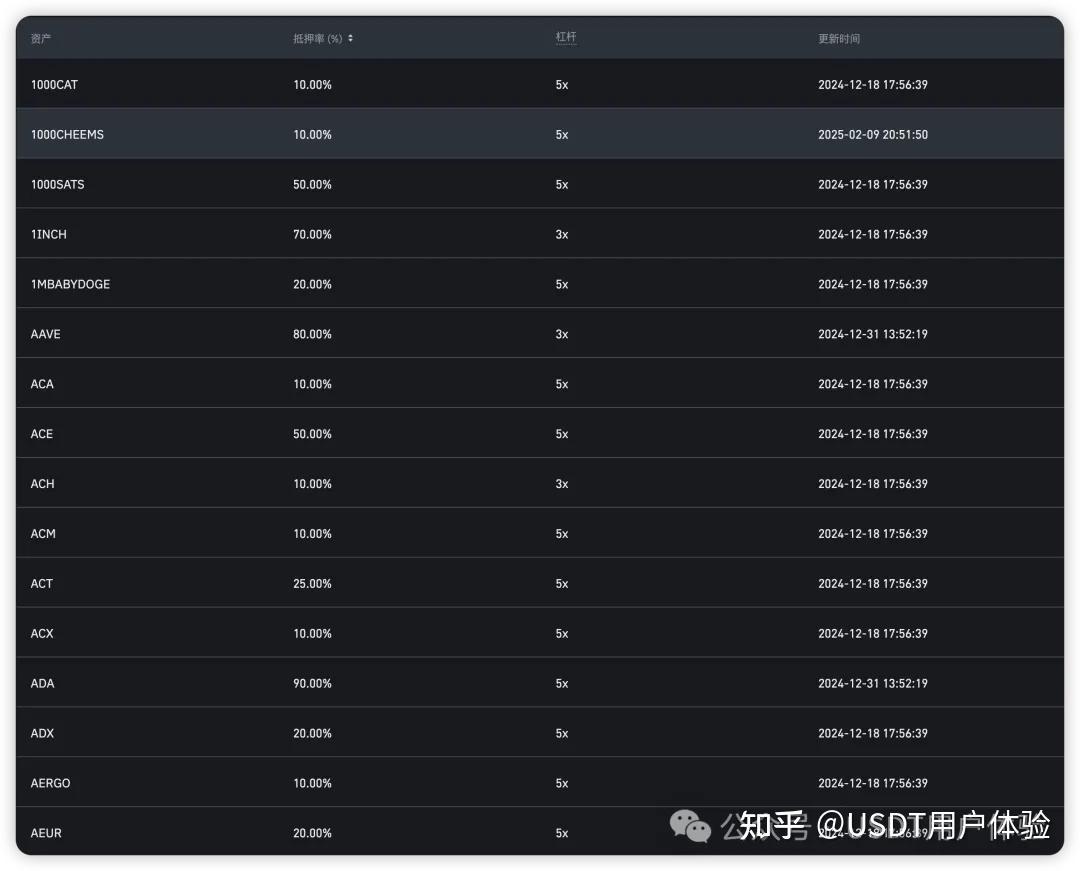The height and width of the screenshot is (871, 1080).
Task: Click timestamp 2025-02-09 20:51:50 for 1000CHEEMS
Action: click(x=873, y=135)
